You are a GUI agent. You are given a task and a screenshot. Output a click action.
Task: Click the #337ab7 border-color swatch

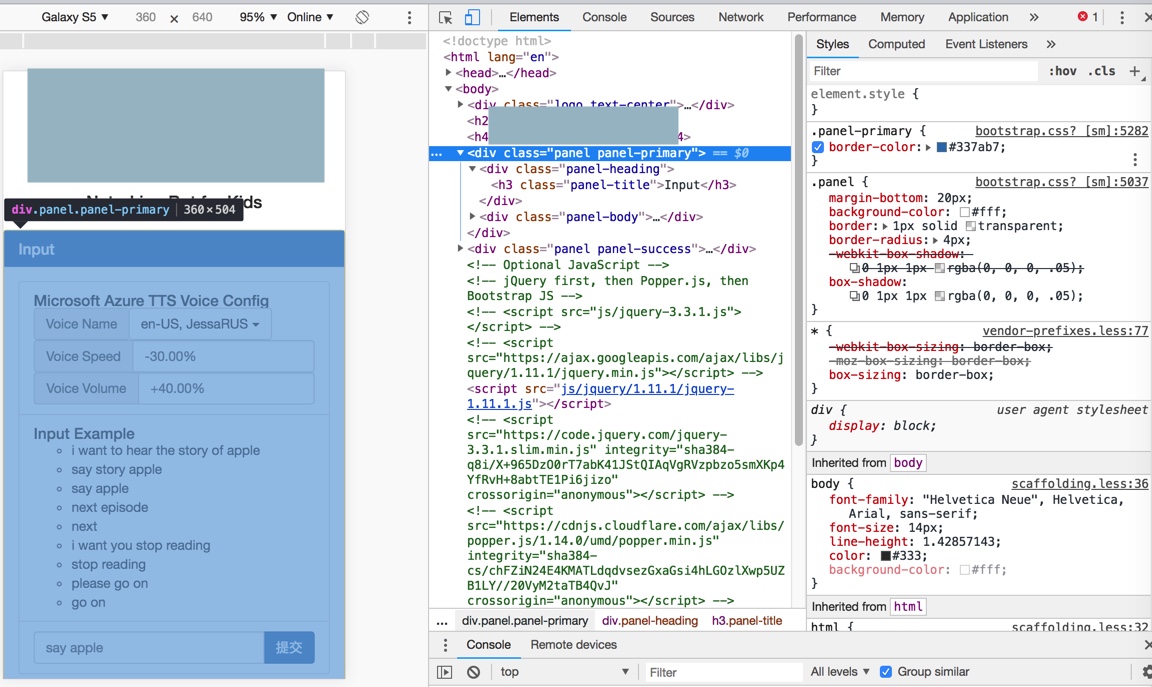tap(941, 147)
